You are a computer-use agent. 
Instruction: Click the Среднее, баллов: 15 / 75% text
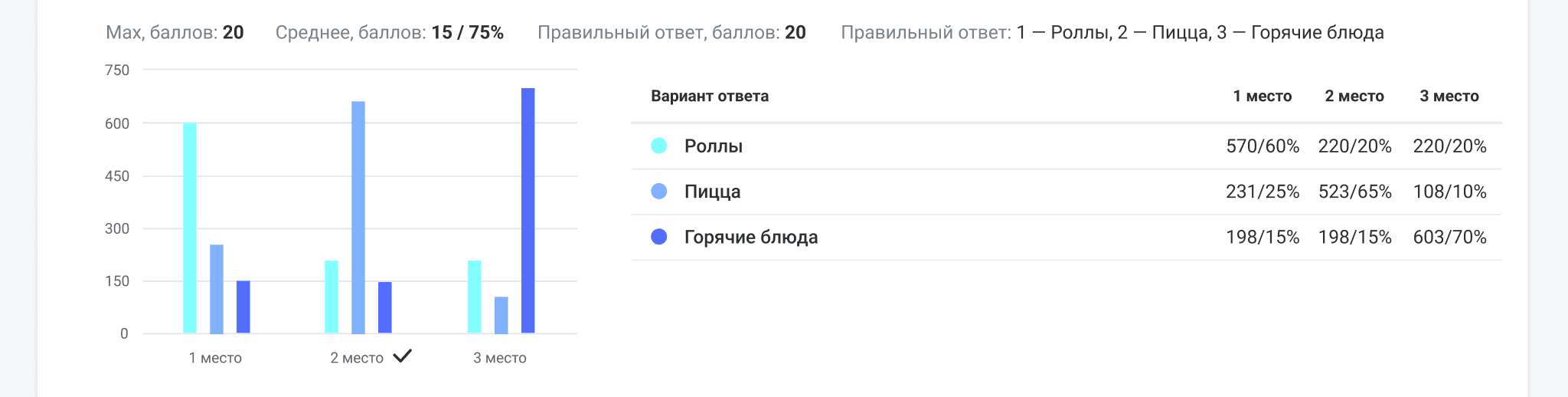(x=389, y=33)
